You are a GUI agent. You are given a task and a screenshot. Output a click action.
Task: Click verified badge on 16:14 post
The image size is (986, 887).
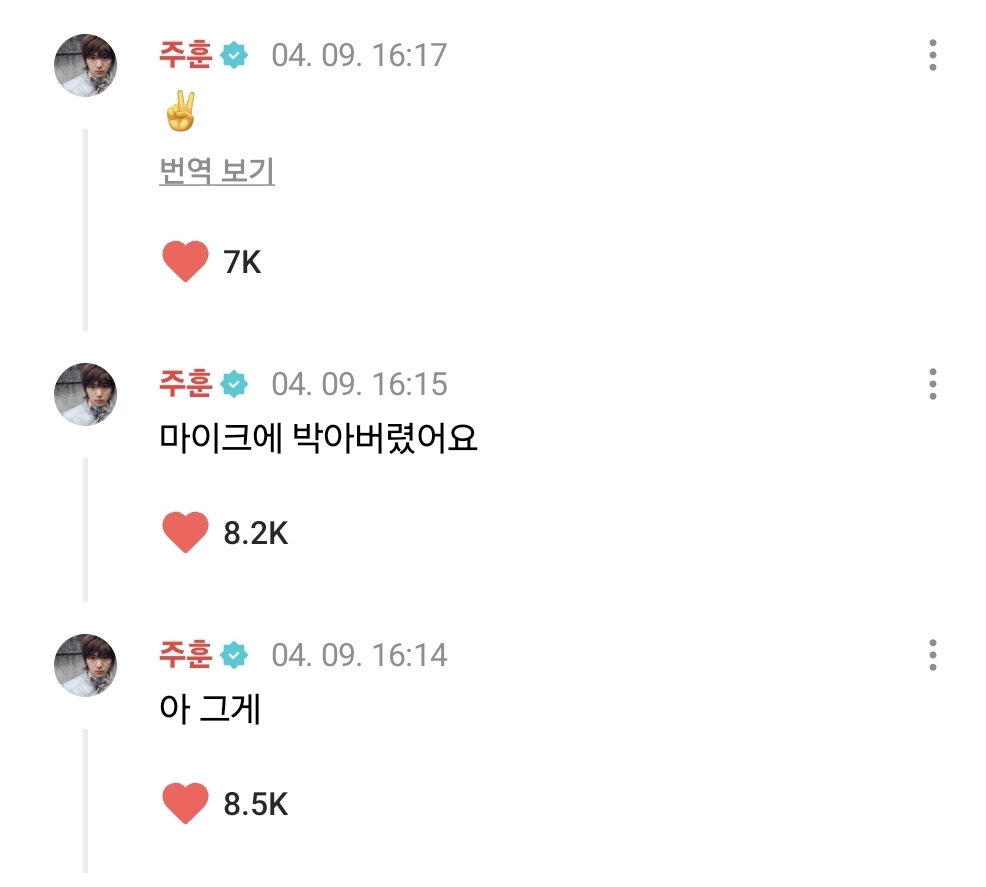(x=235, y=655)
